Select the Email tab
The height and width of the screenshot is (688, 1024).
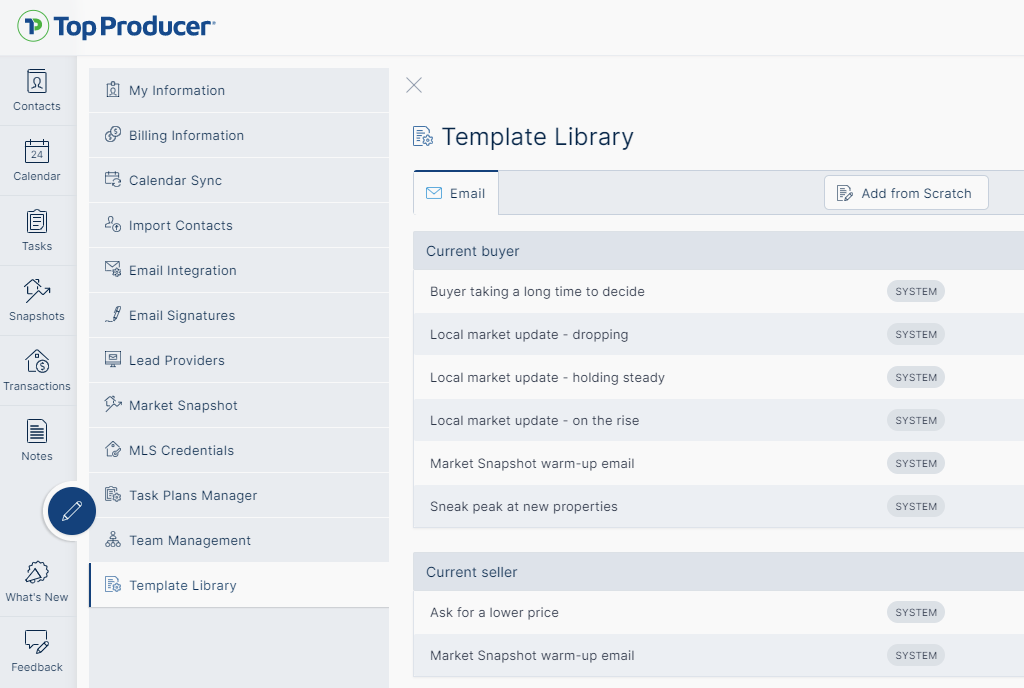pos(456,193)
